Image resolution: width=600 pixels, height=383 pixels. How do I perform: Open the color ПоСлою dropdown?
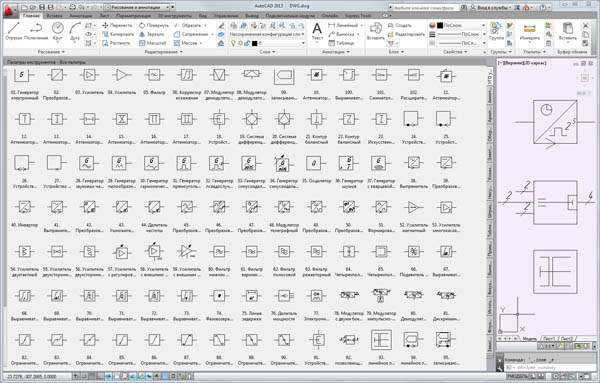coord(461,25)
